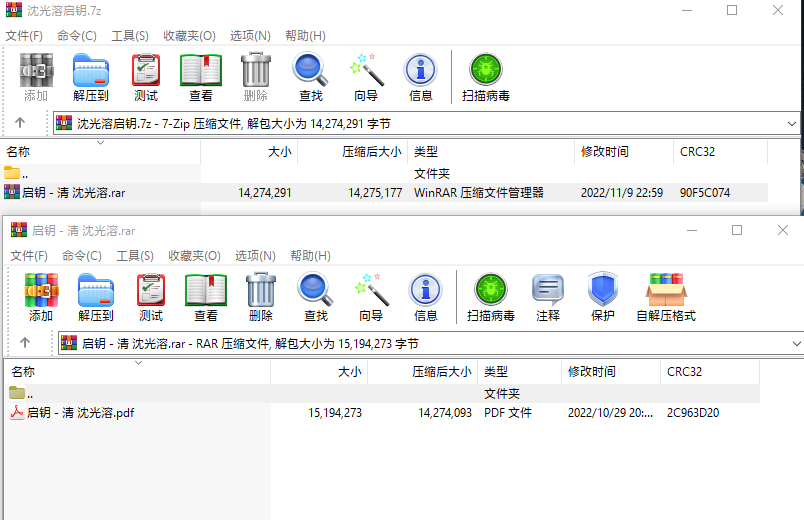
Task: Click the Test icon in the top window toolbar
Action: [146, 78]
